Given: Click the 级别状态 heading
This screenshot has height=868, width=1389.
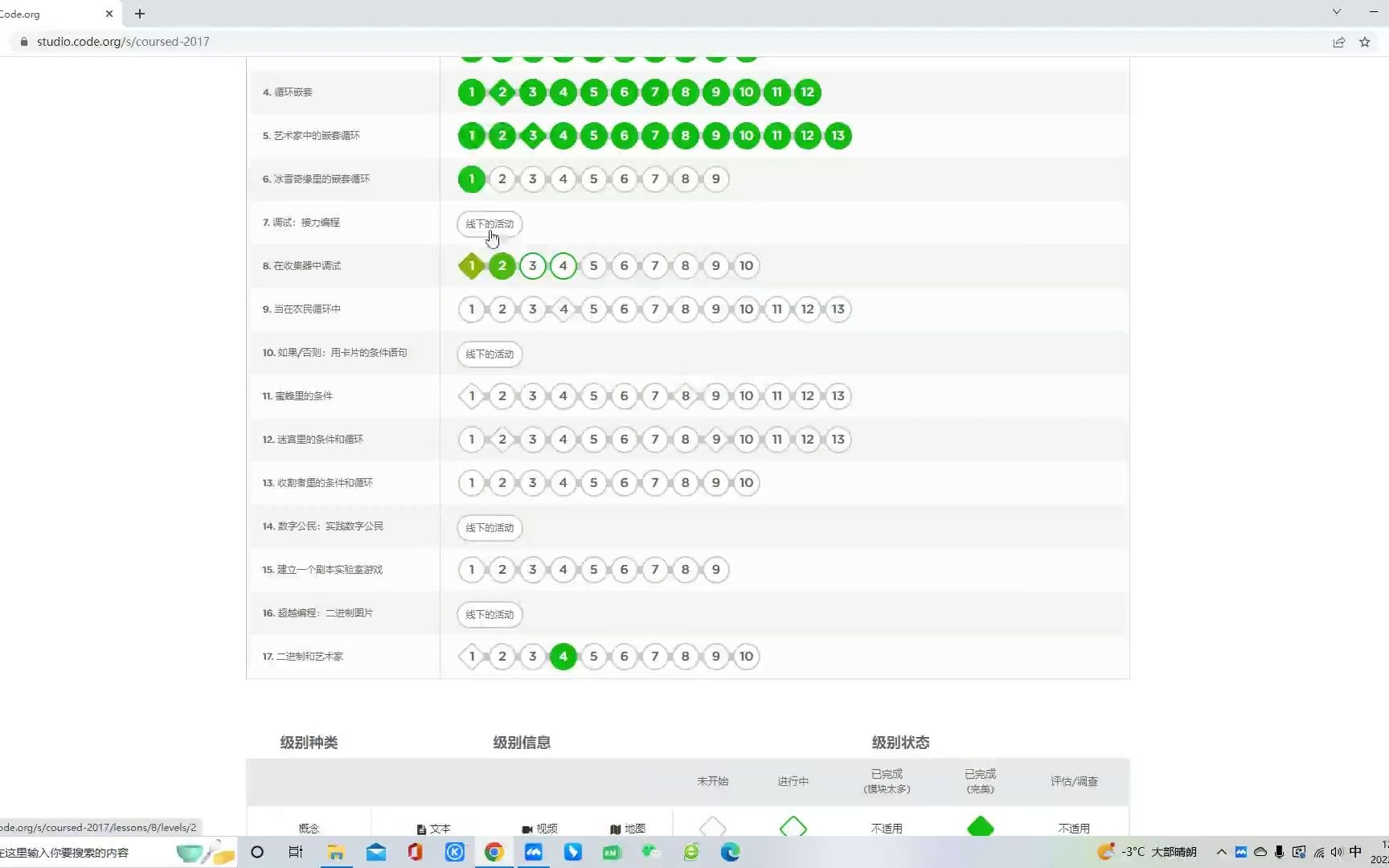Looking at the screenshot, I should [900, 743].
